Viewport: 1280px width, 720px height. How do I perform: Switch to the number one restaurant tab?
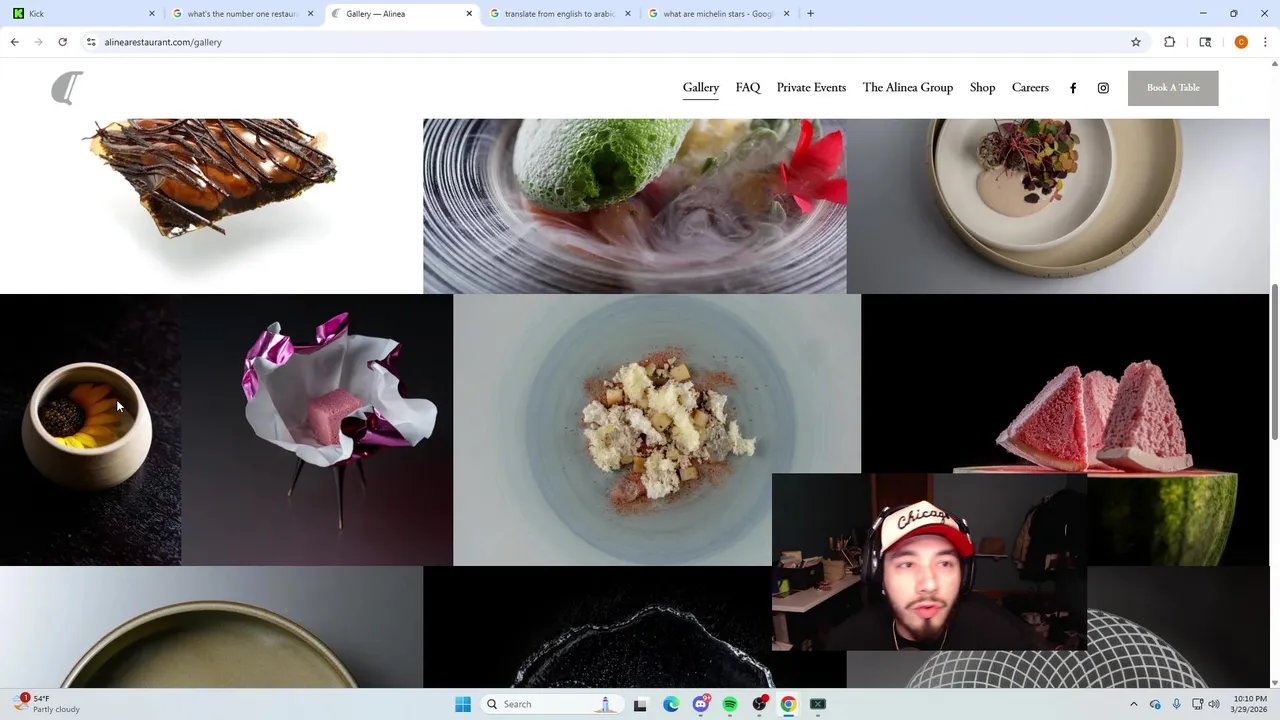coord(243,13)
